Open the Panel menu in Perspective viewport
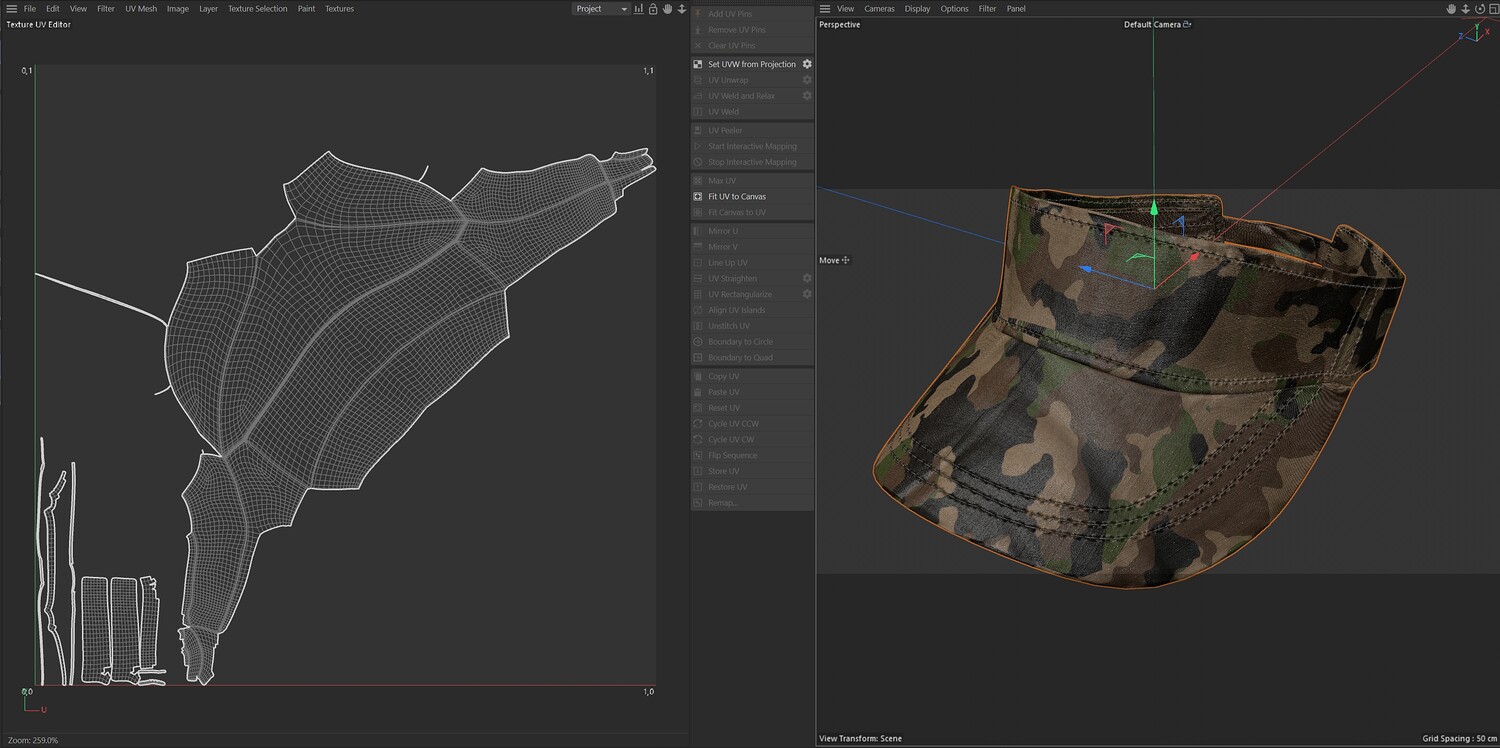 [x=1016, y=9]
